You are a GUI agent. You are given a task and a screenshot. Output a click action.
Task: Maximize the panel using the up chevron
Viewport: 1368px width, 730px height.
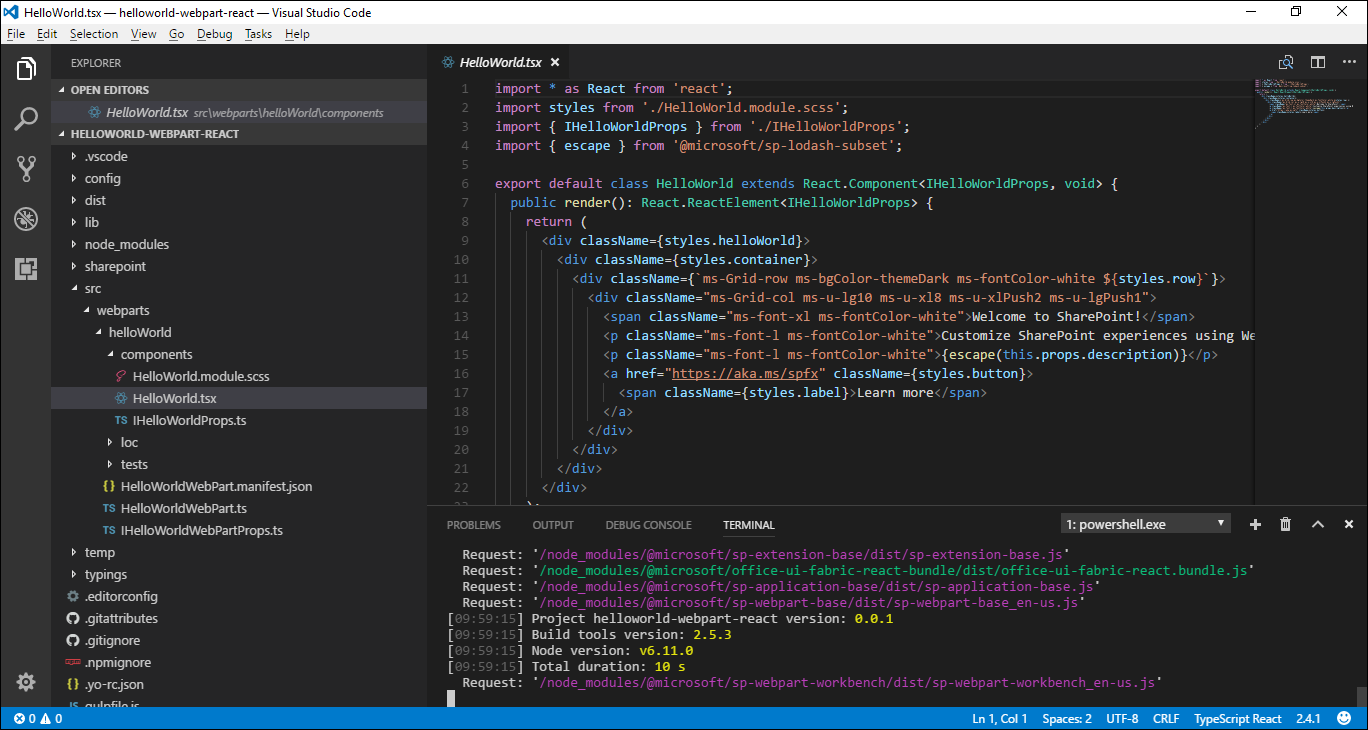pyautogui.click(x=1318, y=524)
